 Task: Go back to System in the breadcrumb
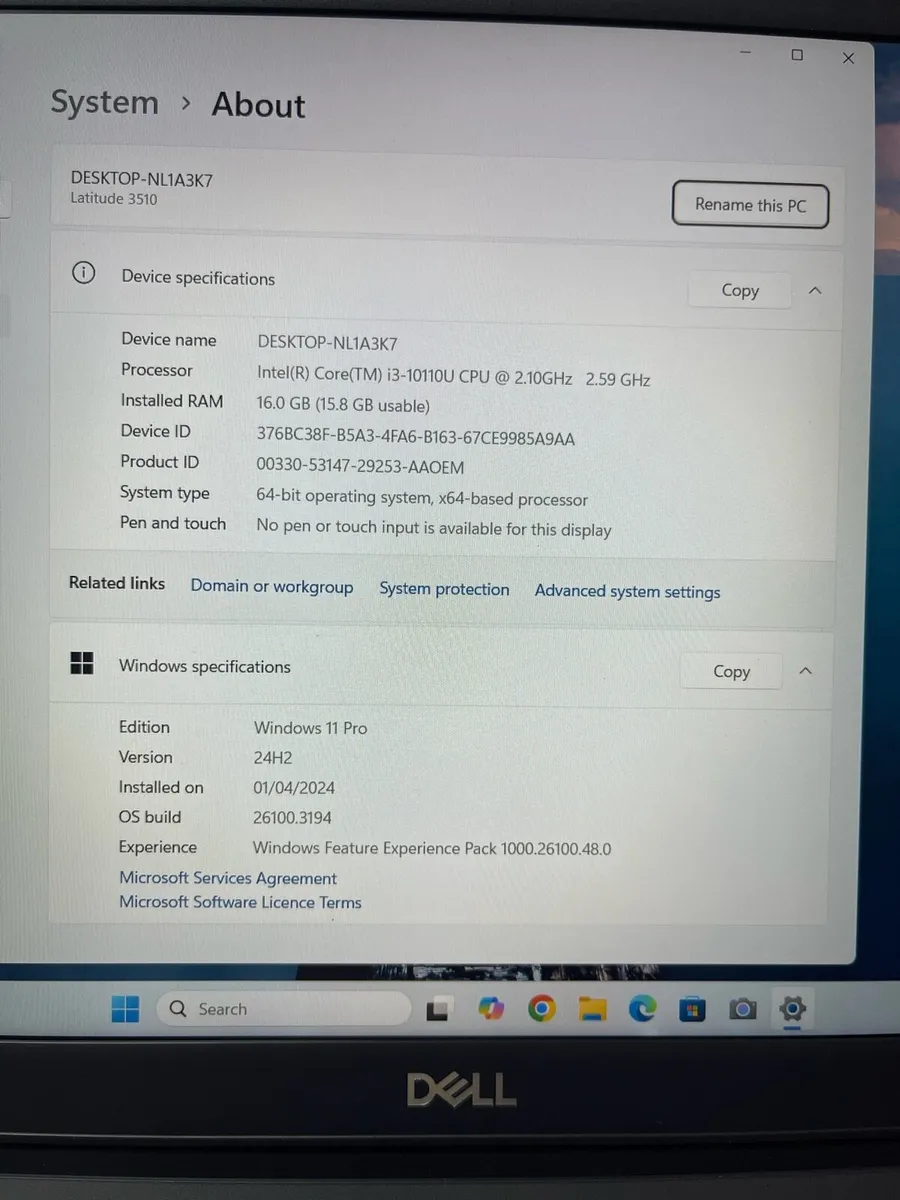[x=104, y=102]
